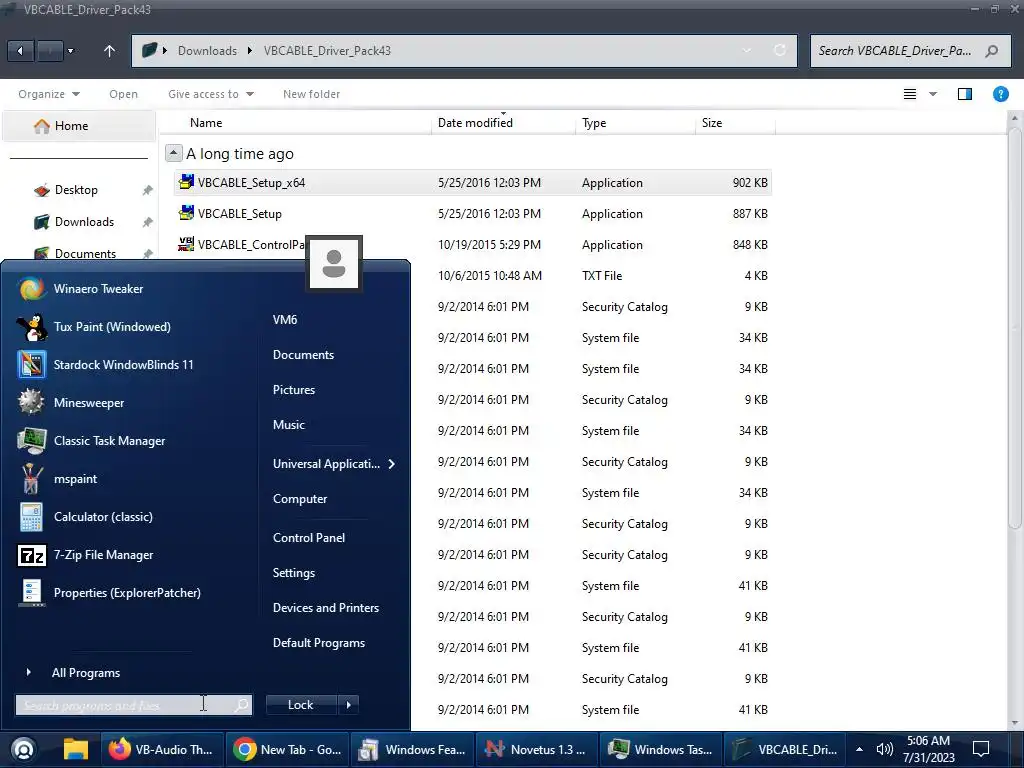Click Open in the Explorer toolbar
The image size is (1024, 768).
(123, 94)
